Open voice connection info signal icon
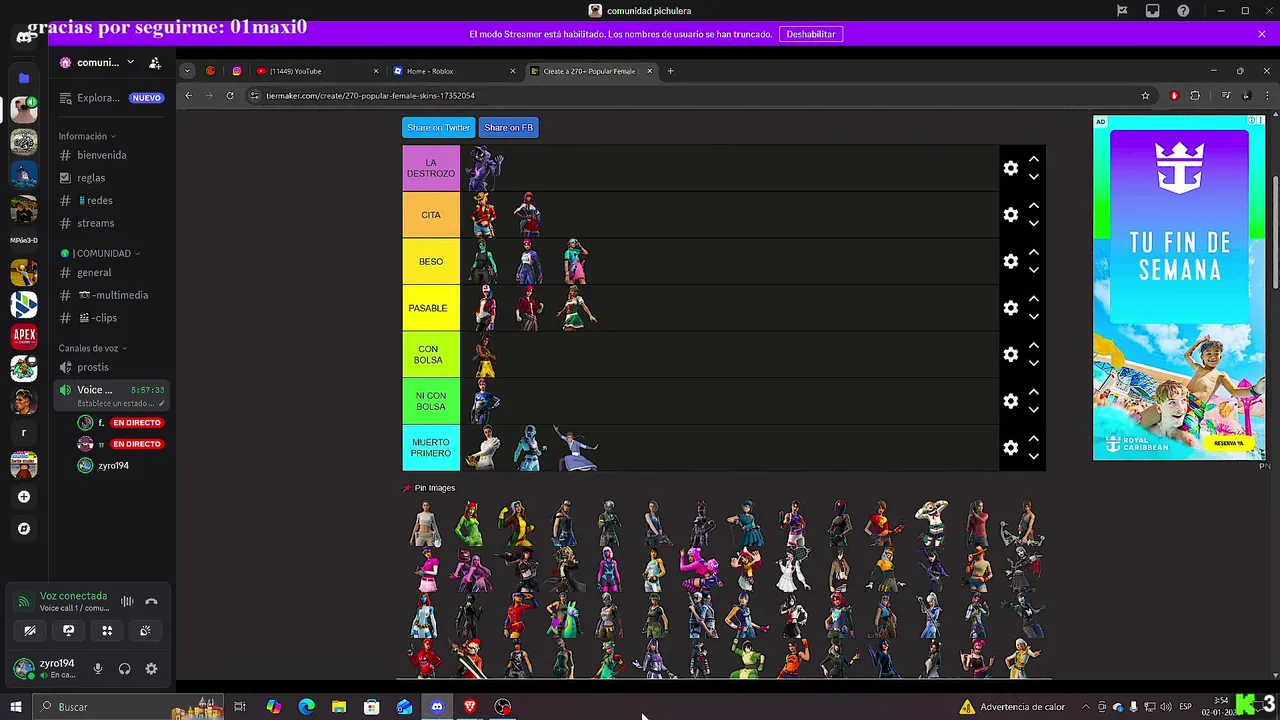This screenshot has width=1280, height=720. pos(23,602)
